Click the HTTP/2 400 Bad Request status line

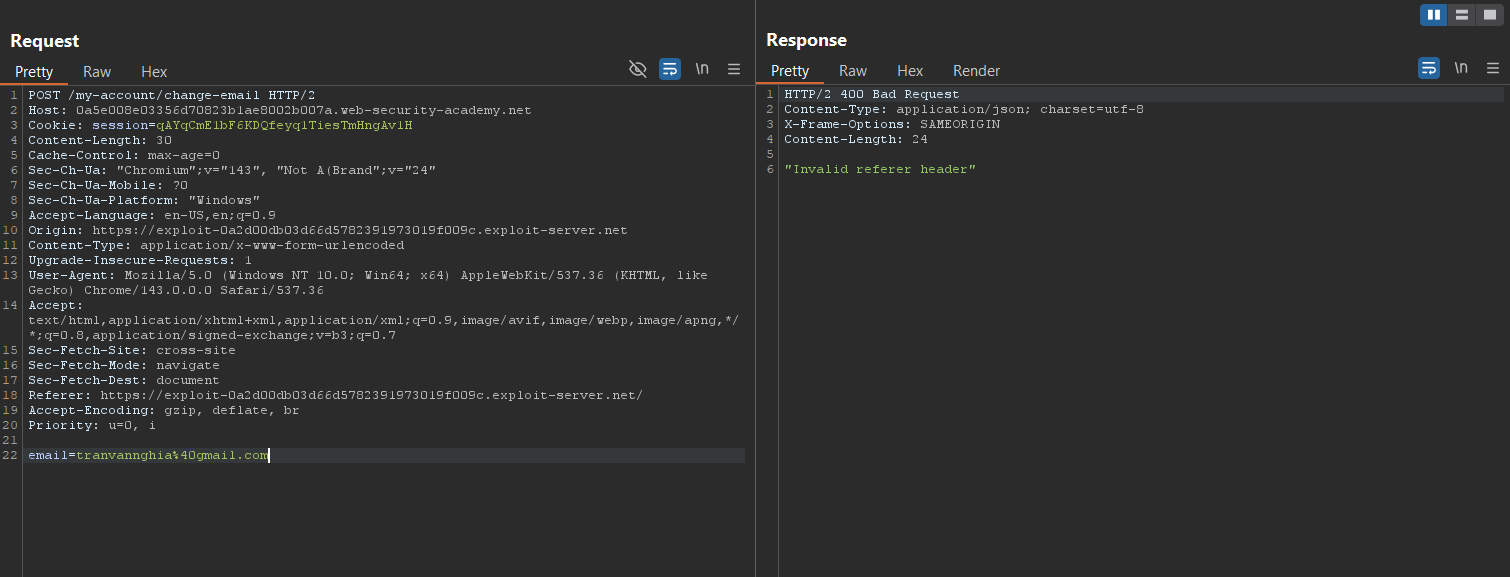(x=872, y=94)
